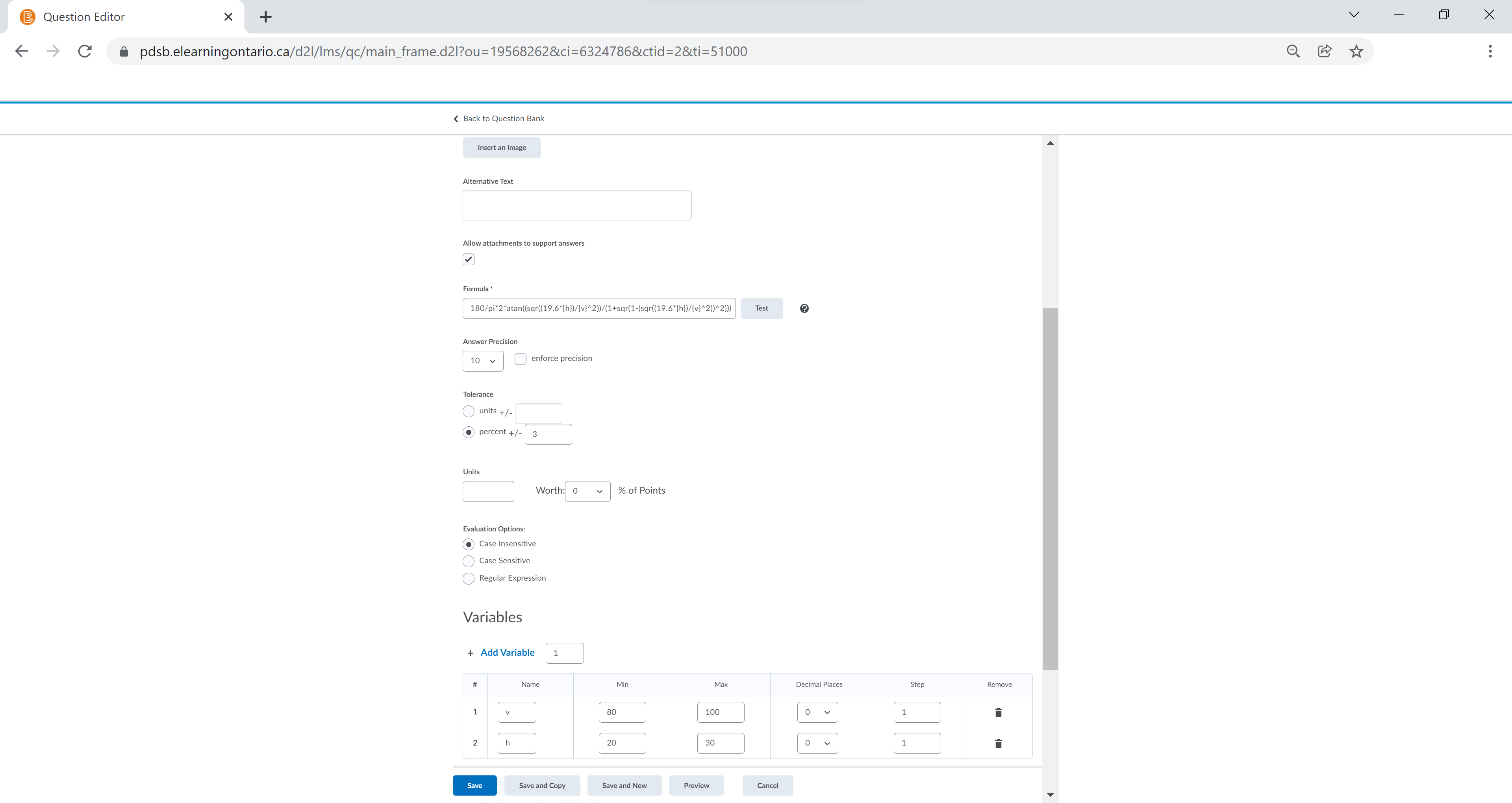Click in the Formula input field
1512x803 pixels.
[x=599, y=308]
